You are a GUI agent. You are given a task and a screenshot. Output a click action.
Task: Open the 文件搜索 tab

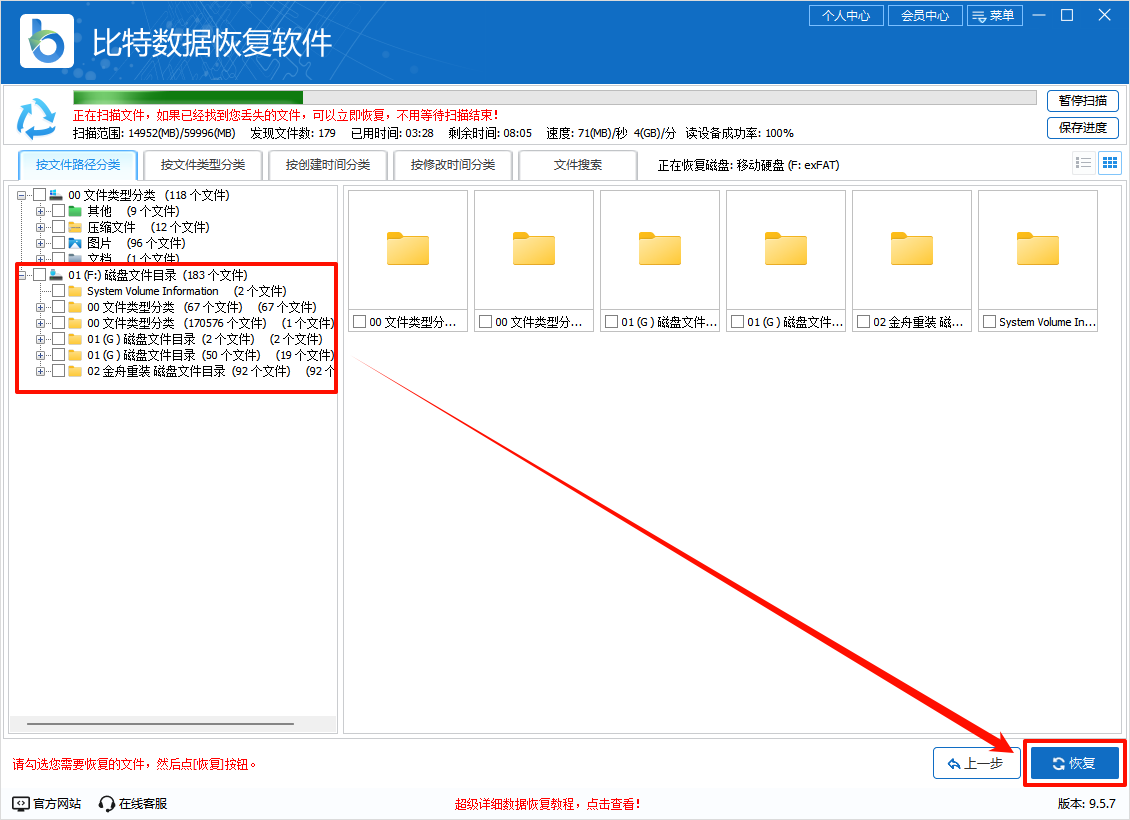(578, 165)
